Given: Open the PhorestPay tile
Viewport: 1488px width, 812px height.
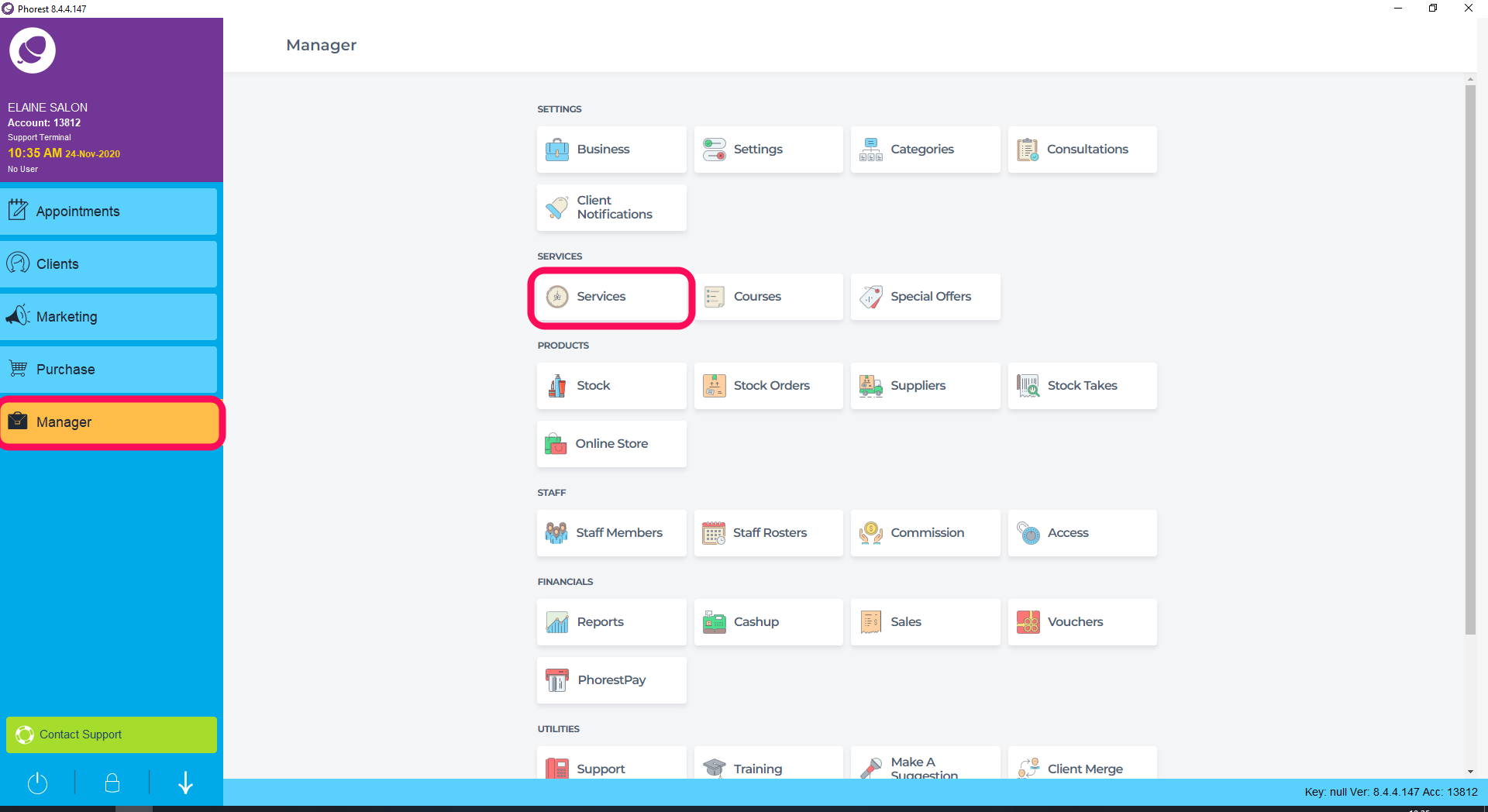Looking at the screenshot, I should (611, 680).
